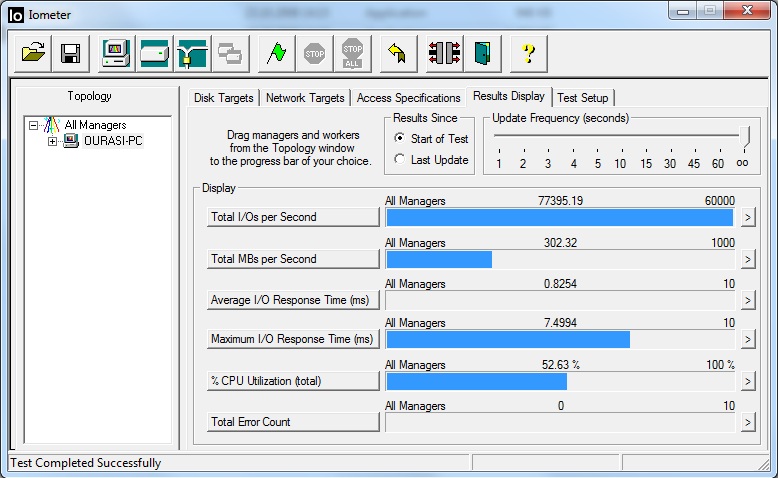Reset workers yellow arrow icon
This screenshot has height=478, width=779.
point(398,53)
